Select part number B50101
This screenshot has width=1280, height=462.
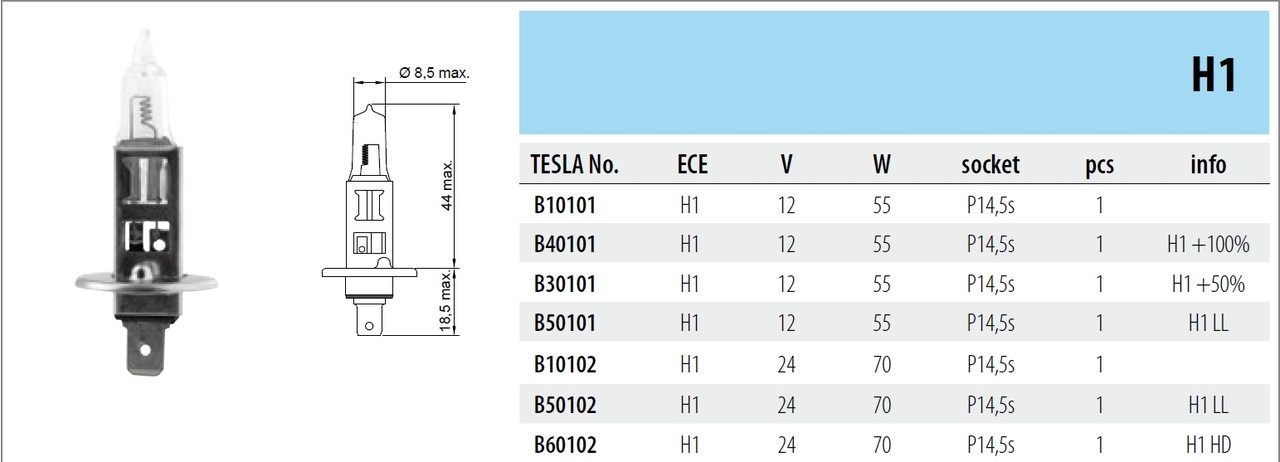click(565, 323)
